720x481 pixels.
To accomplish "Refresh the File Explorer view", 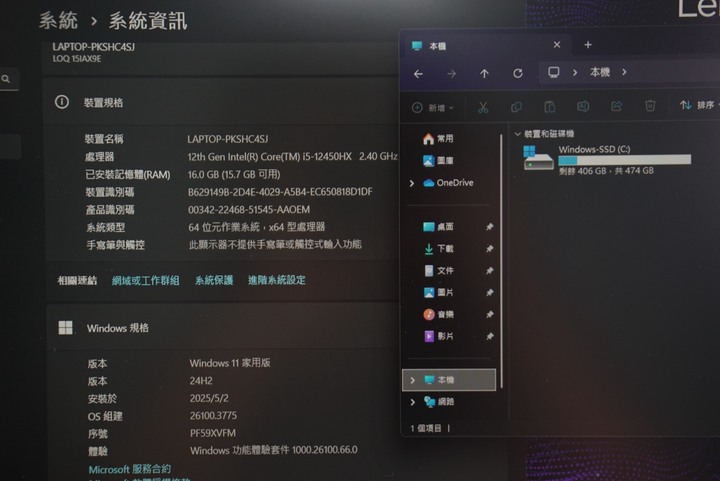I will [x=518, y=73].
